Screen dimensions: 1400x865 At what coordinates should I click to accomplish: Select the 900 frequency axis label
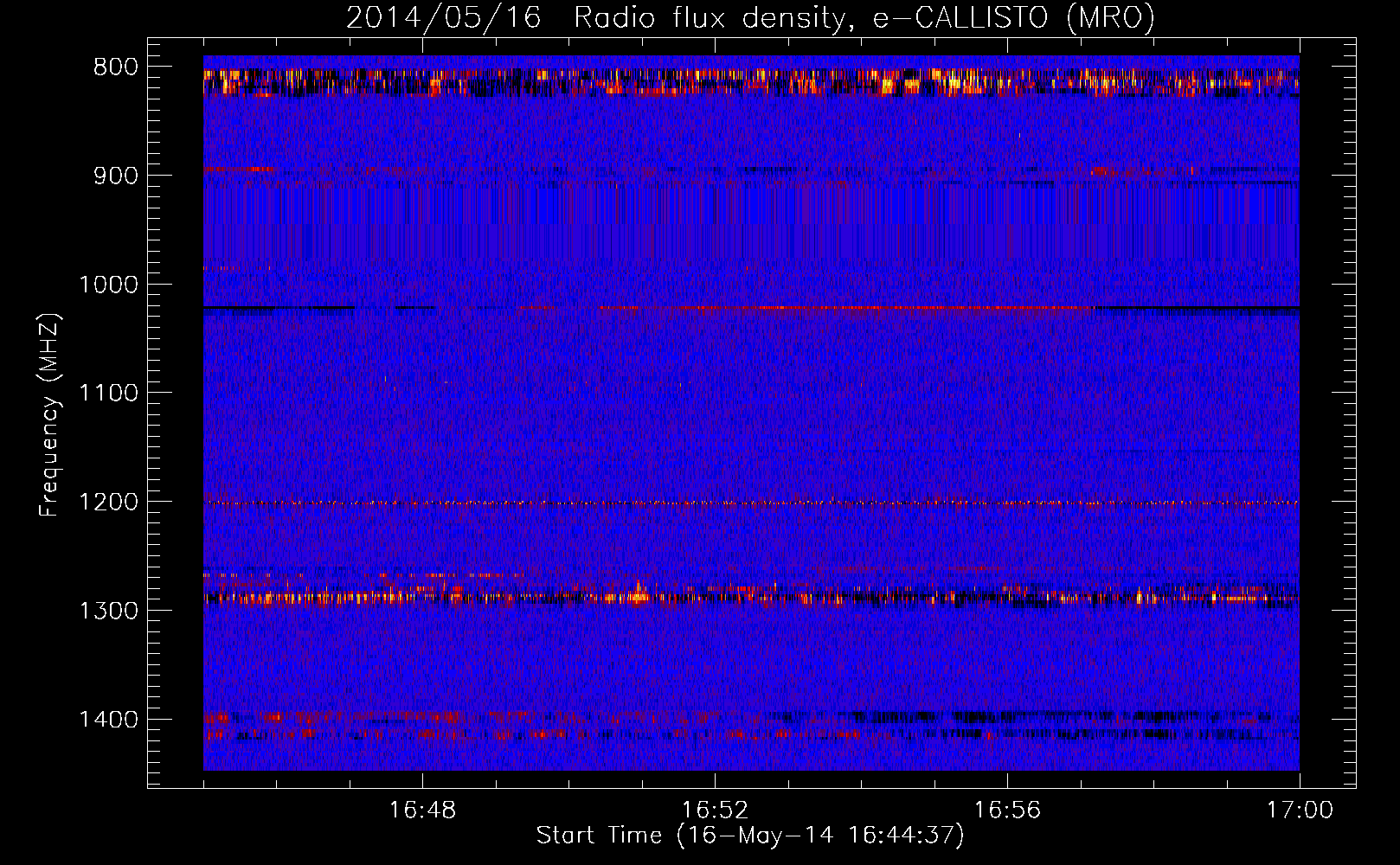116,176
